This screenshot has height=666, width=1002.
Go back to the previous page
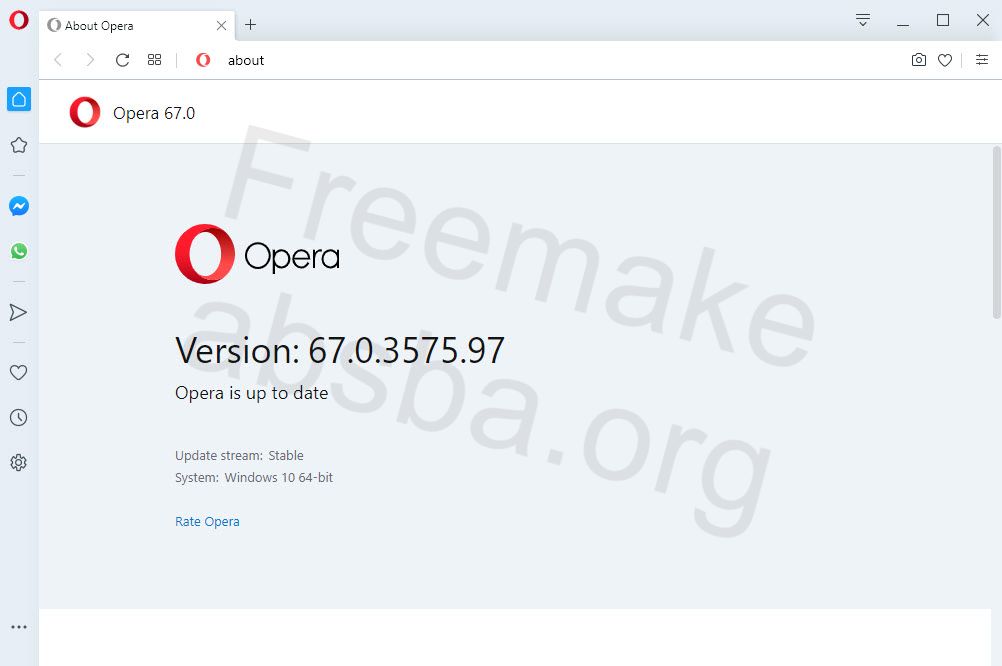click(x=58, y=60)
